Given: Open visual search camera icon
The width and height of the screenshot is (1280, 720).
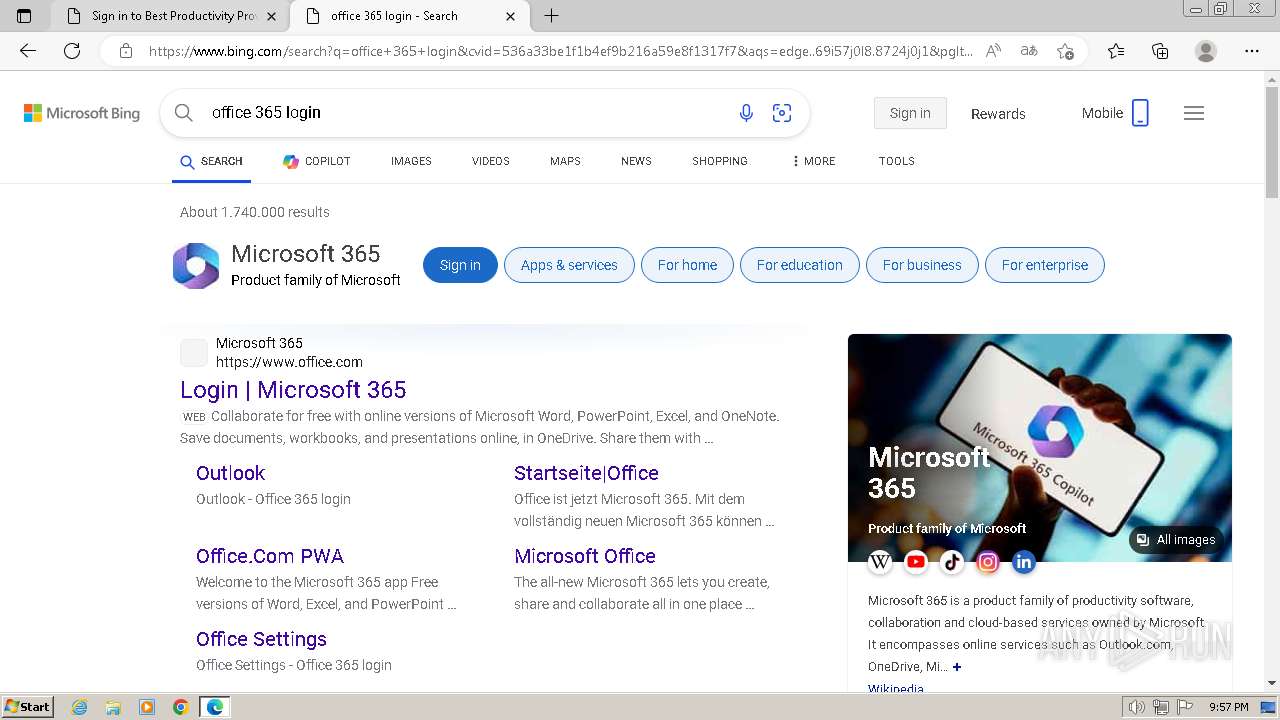Looking at the screenshot, I should (782, 113).
